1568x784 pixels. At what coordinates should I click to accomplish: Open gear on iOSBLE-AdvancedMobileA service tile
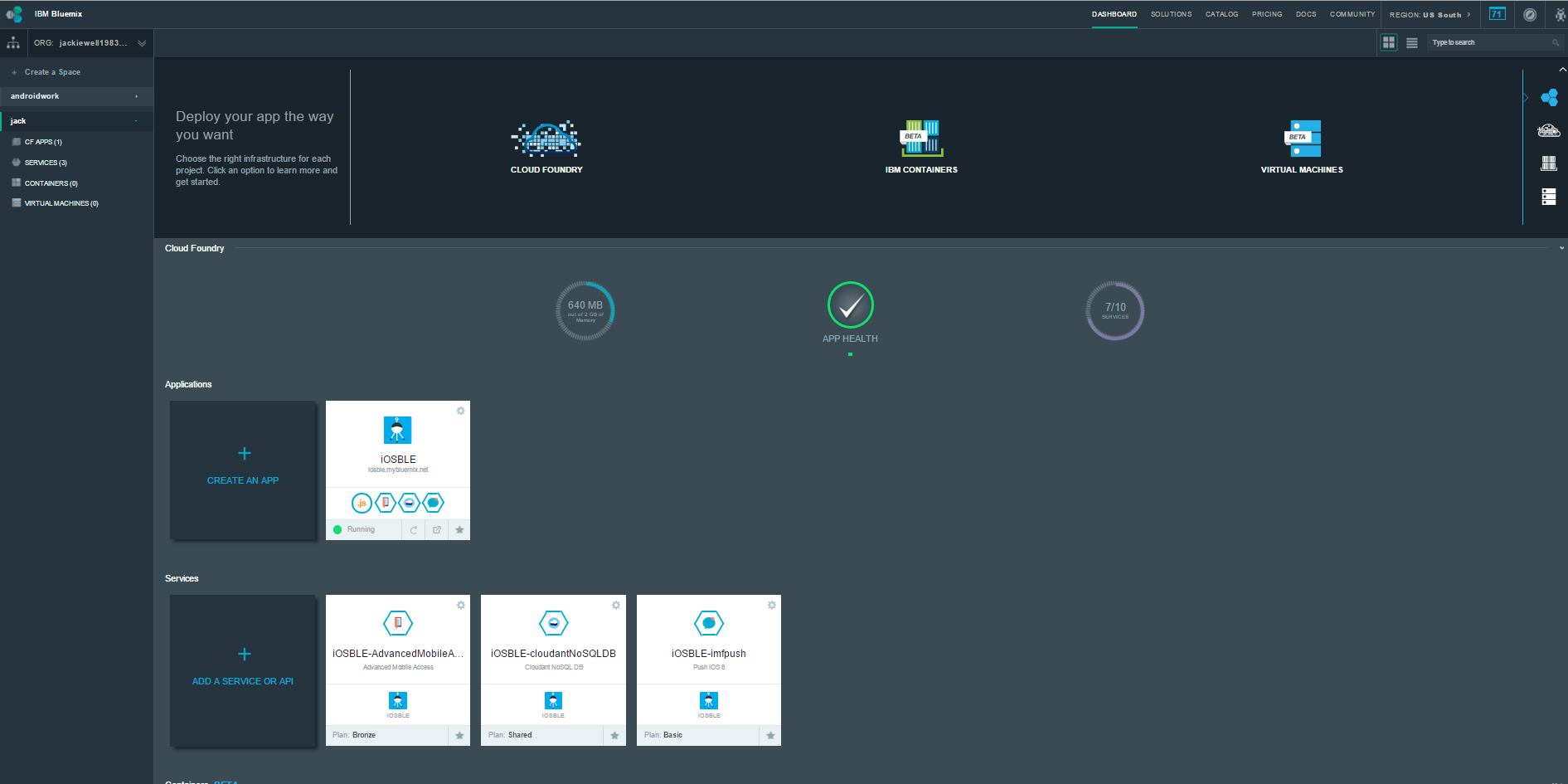click(460, 605)
